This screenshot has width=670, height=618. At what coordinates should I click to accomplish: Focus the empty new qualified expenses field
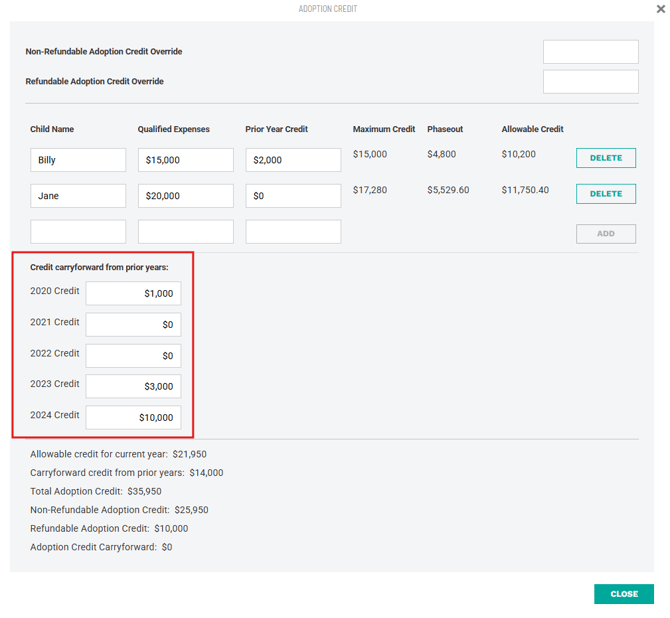click(x=185, y=232)
